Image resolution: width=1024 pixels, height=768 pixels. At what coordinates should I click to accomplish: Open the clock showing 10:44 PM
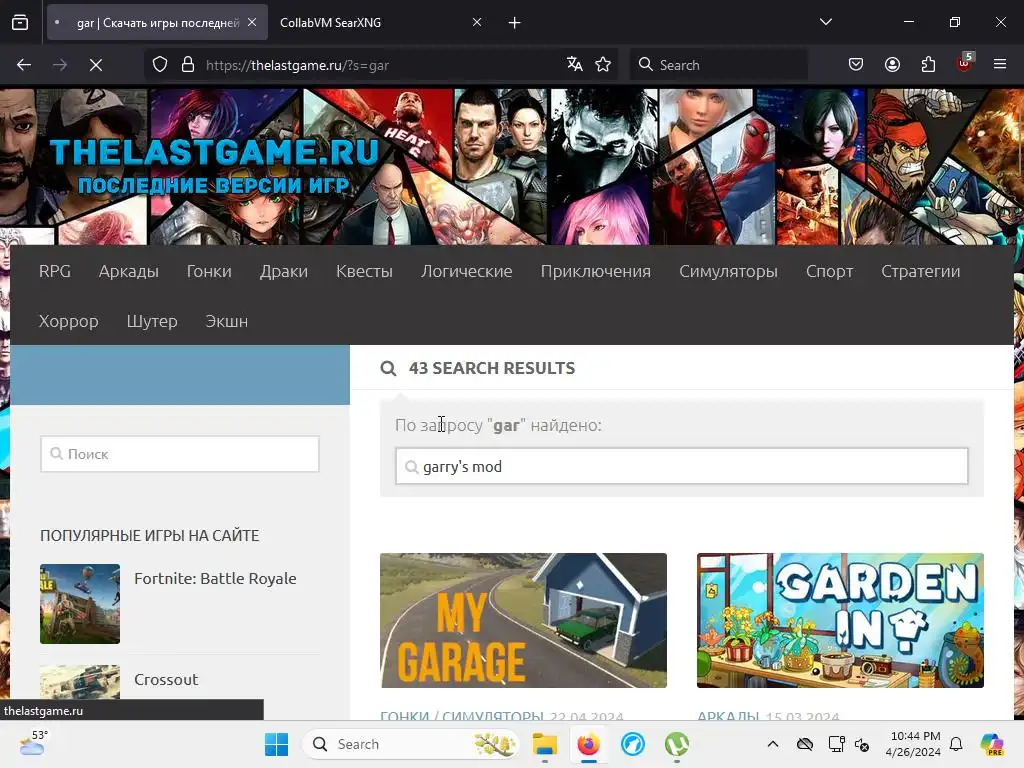(x=913, y=744)
